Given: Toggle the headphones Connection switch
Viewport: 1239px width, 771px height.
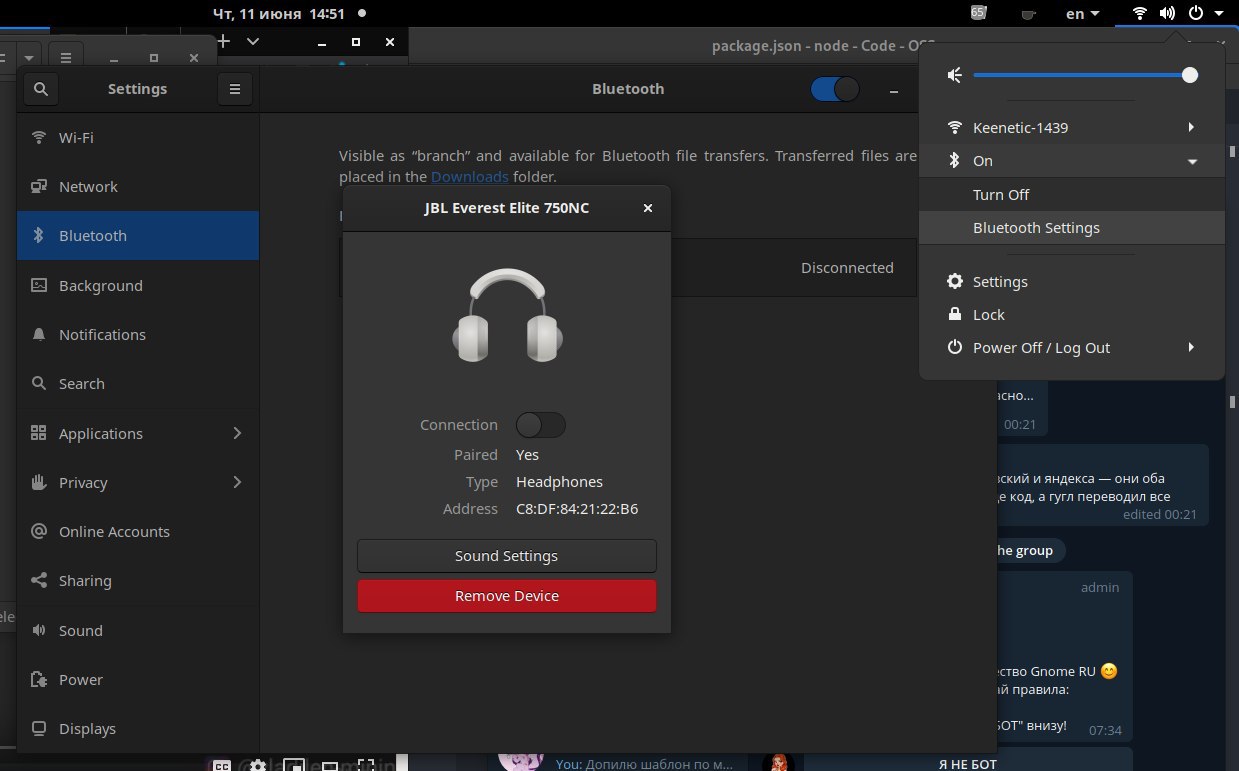Looking at the screenshot, I should tap(541, 425).
